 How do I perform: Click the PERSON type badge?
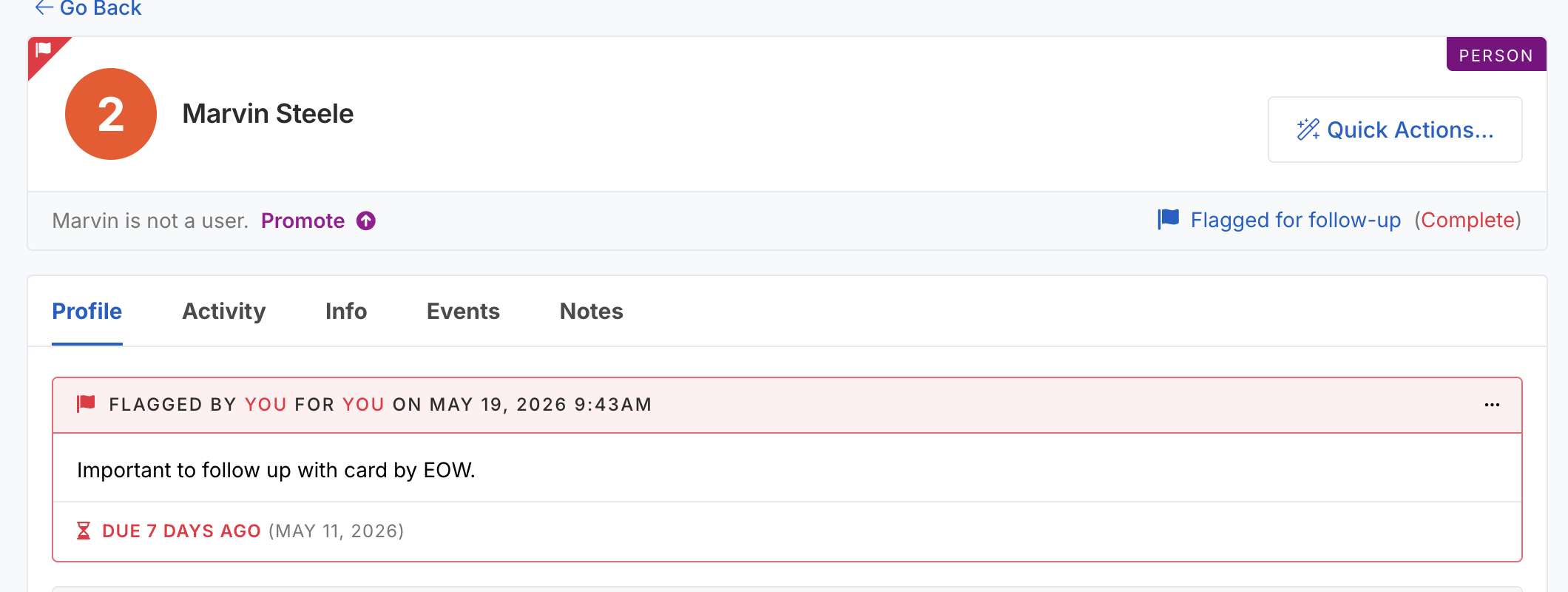click(x=1496, y=55)
